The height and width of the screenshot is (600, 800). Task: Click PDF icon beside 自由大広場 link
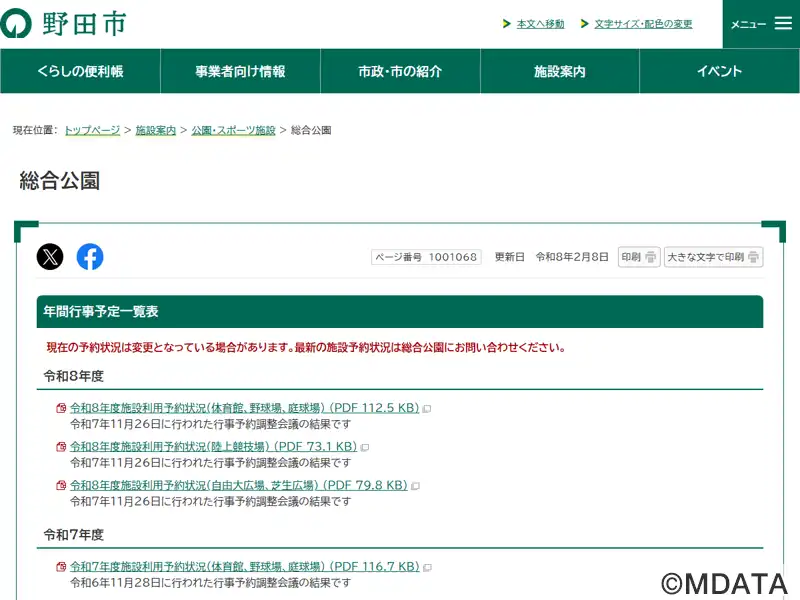62,486
